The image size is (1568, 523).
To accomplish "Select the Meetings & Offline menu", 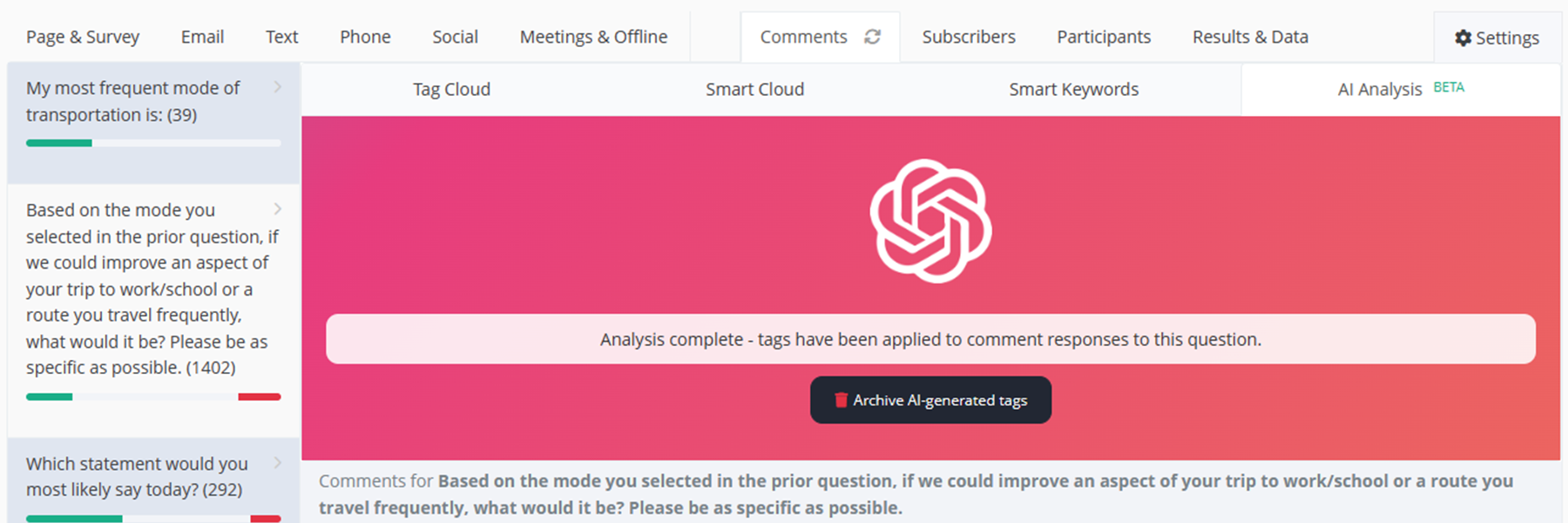I will coord(592,37).
